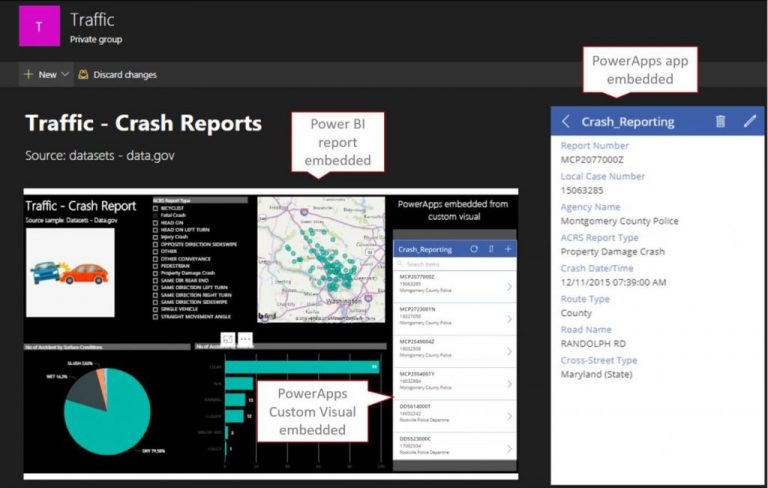Click the magenta T group logo
This screenshot has height=488, width=768.
click(x=39, y=26)
